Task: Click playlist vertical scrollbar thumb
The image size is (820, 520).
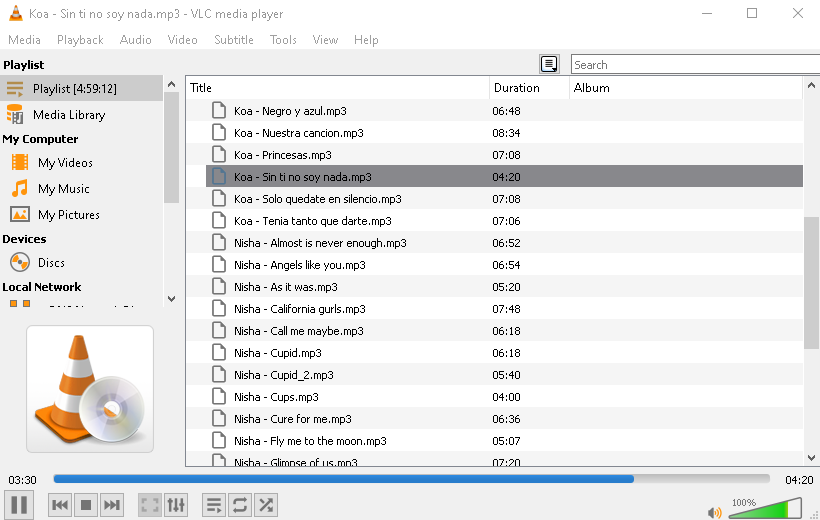Action: (811, 282)
